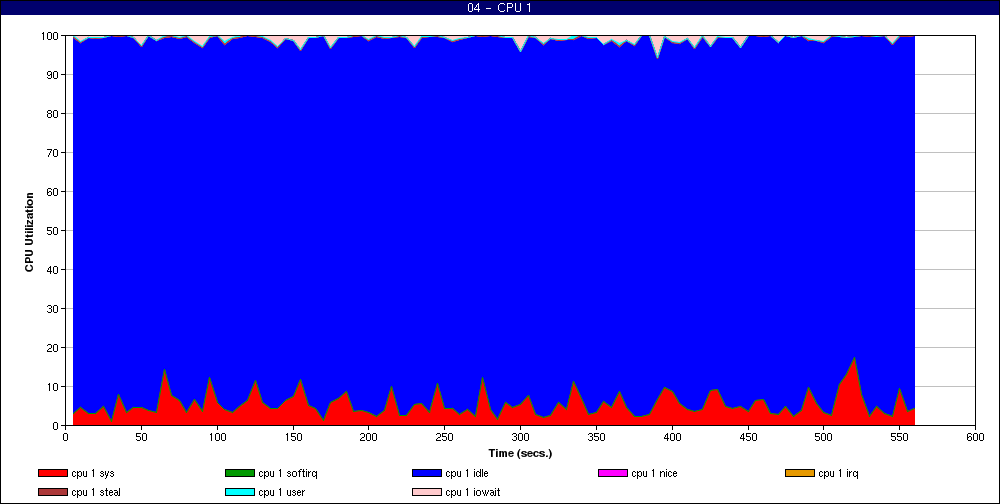1000x504 pixels.
Task: Click the orange cpu 1 irq legend swatch
Action: pyautogui.click(x=800, y=473)
